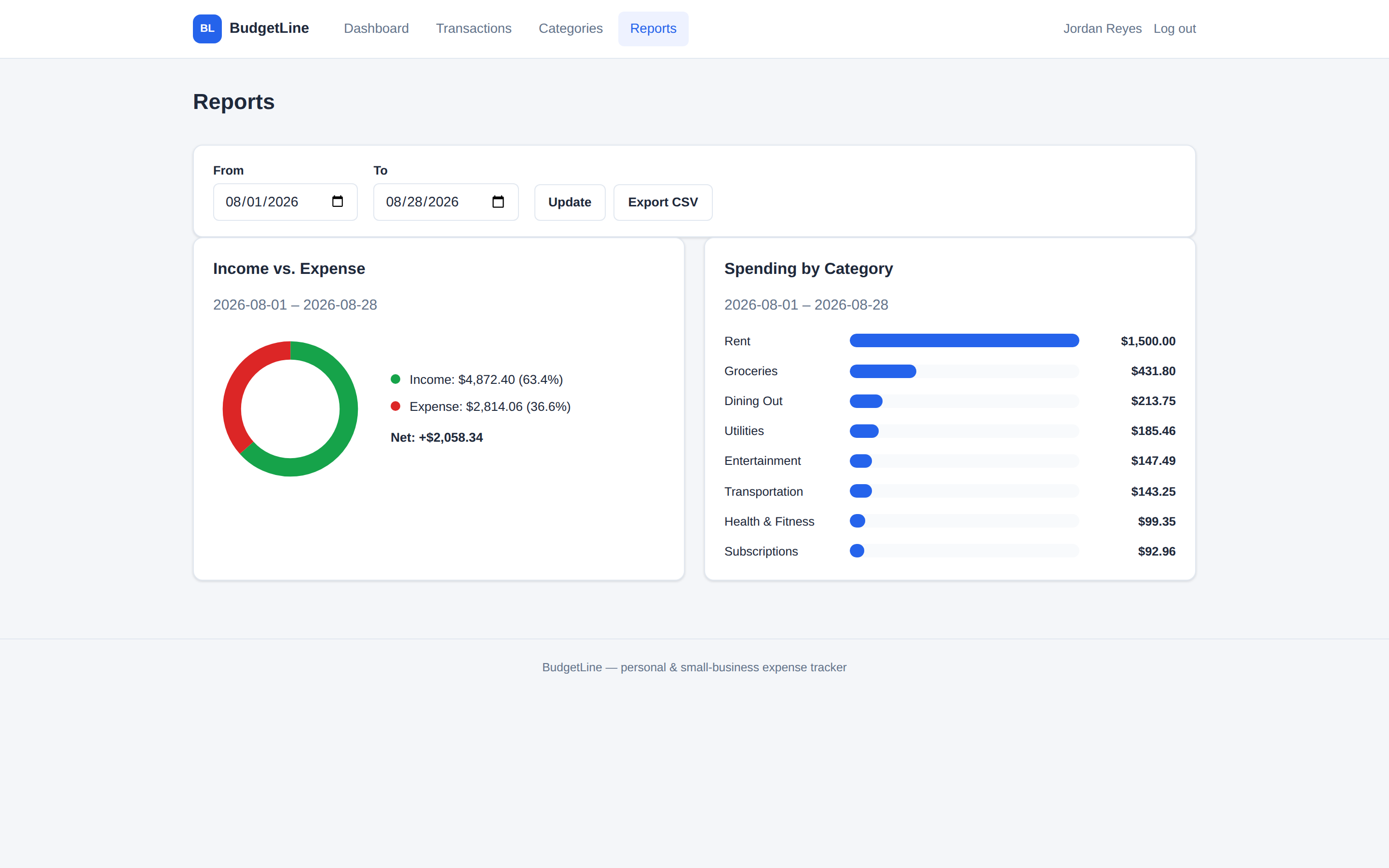Click the BudgetLine brand name
Screen dimensions: 1389x868
[x=269, y=28]
